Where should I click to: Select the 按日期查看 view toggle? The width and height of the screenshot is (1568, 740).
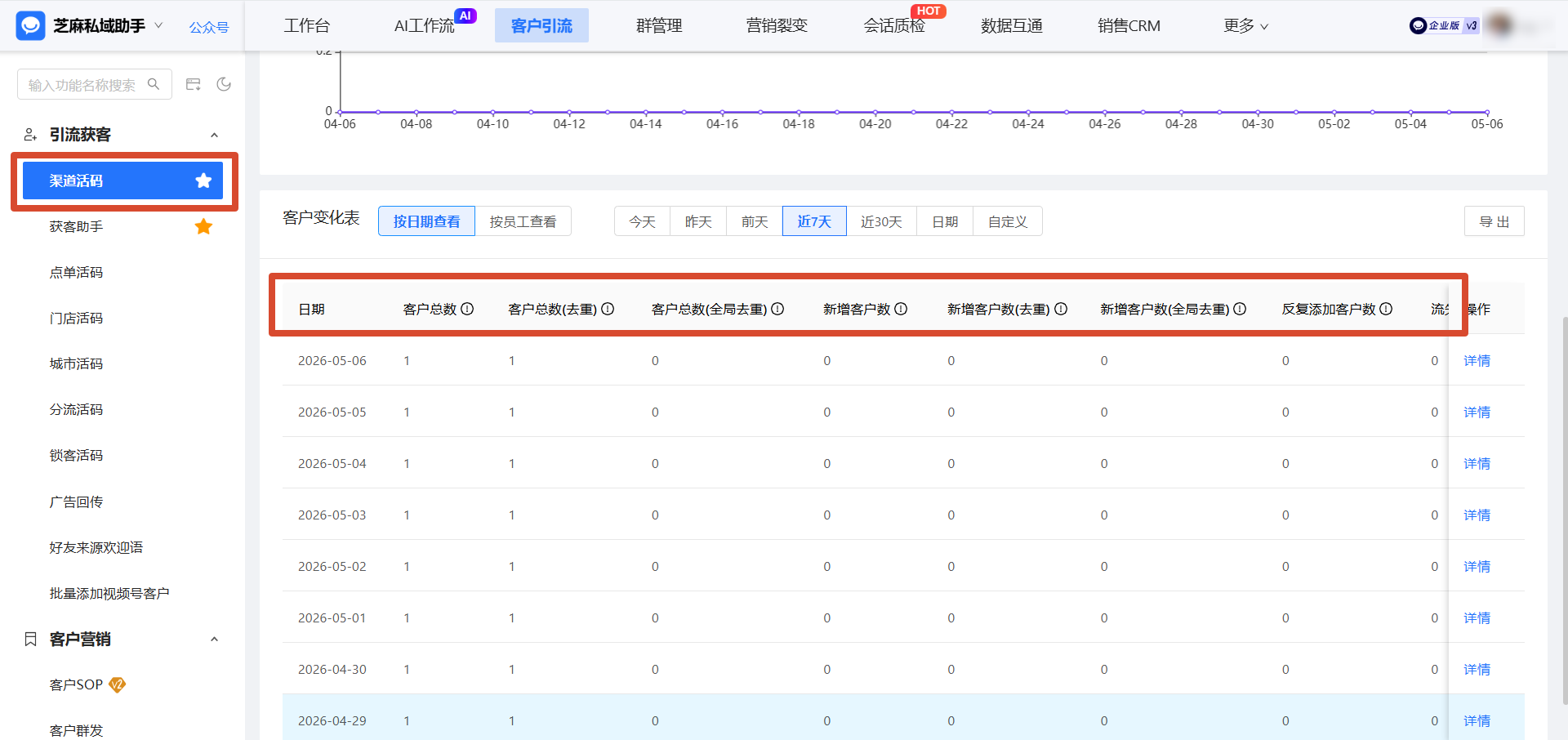[426, 221]
